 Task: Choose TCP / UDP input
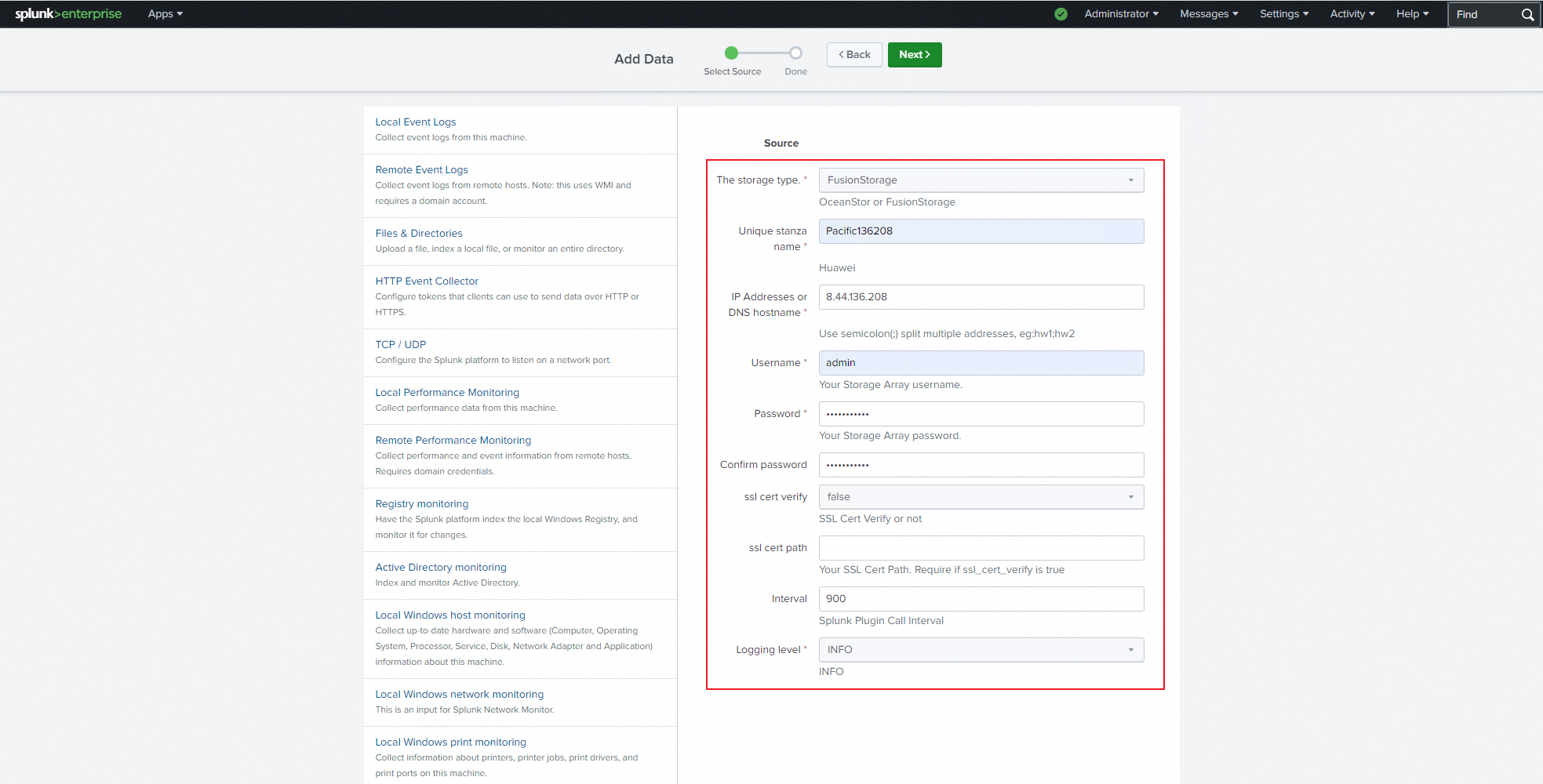point(400,345)
